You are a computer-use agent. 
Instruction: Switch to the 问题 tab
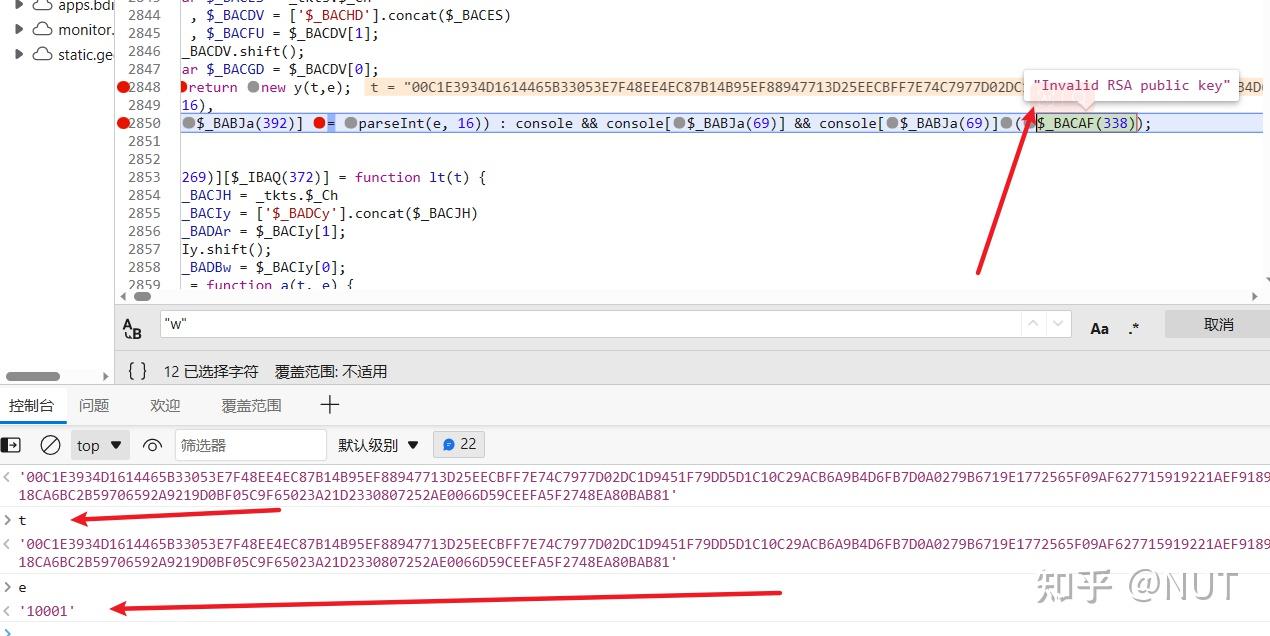pos(93,405)
